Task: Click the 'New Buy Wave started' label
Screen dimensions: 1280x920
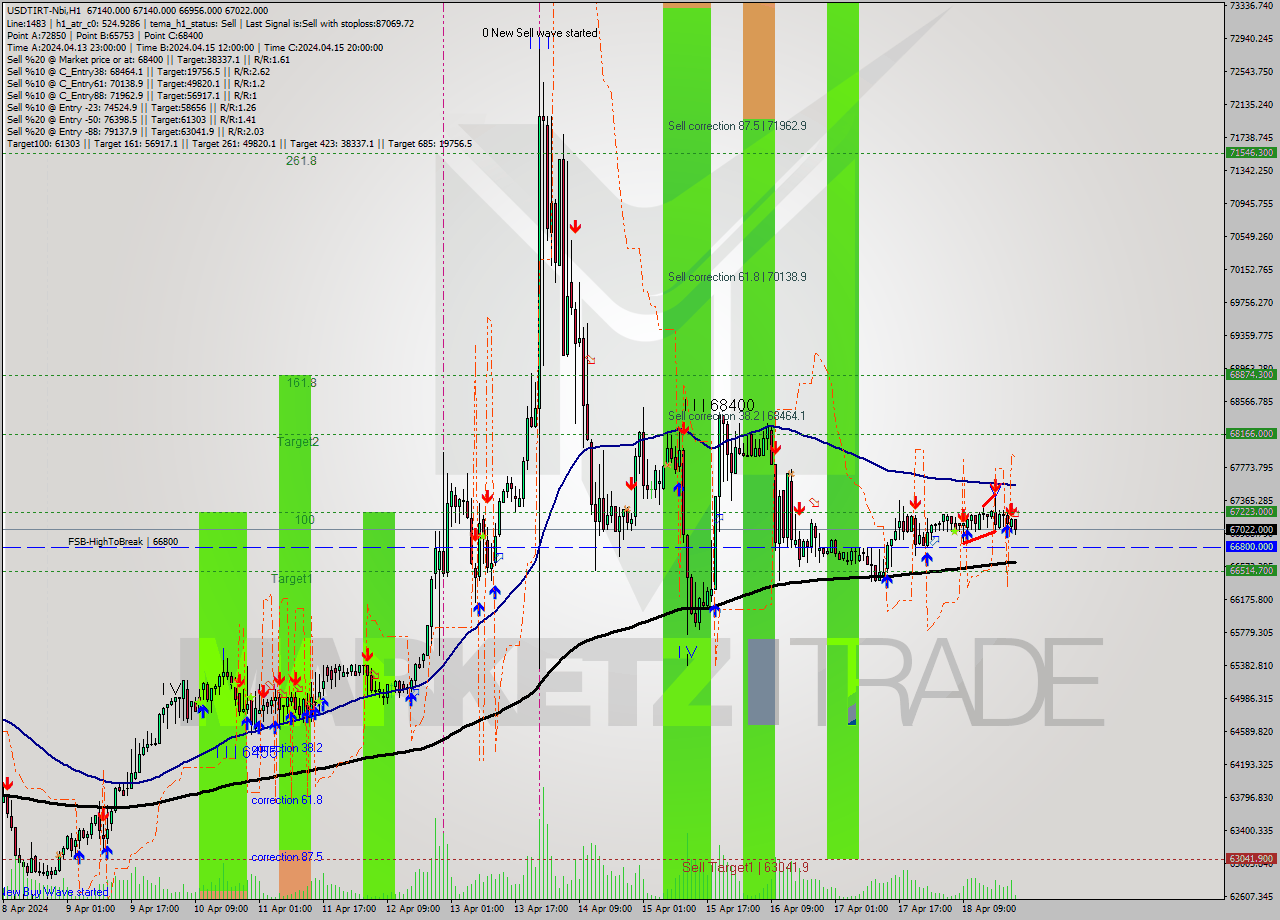Action: (54, 892)
